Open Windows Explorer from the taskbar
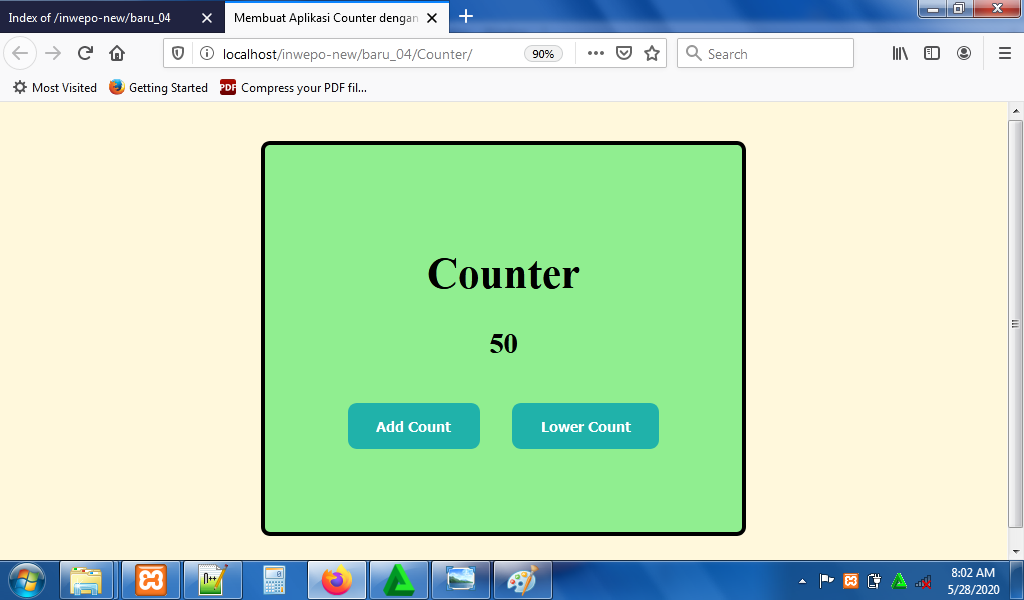Screen dimensions: 1024x600 point(87,580)
